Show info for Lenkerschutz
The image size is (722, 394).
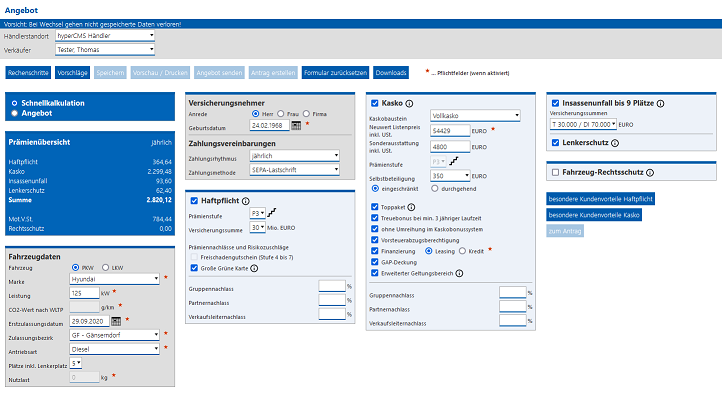[x=615, y=143]
